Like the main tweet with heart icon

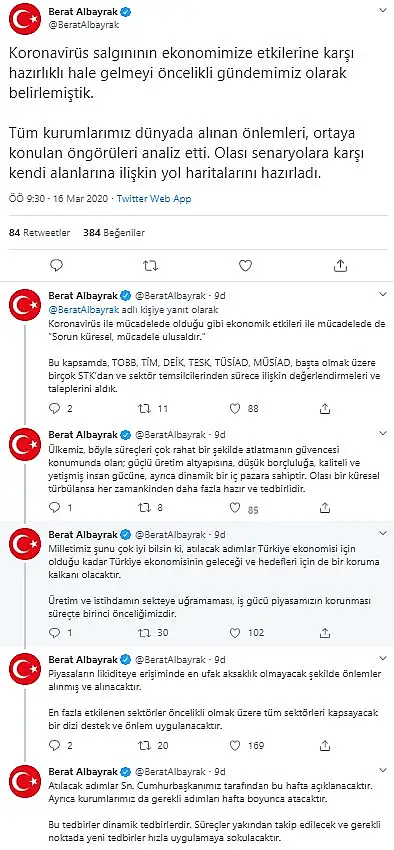(x=246, y=265)
